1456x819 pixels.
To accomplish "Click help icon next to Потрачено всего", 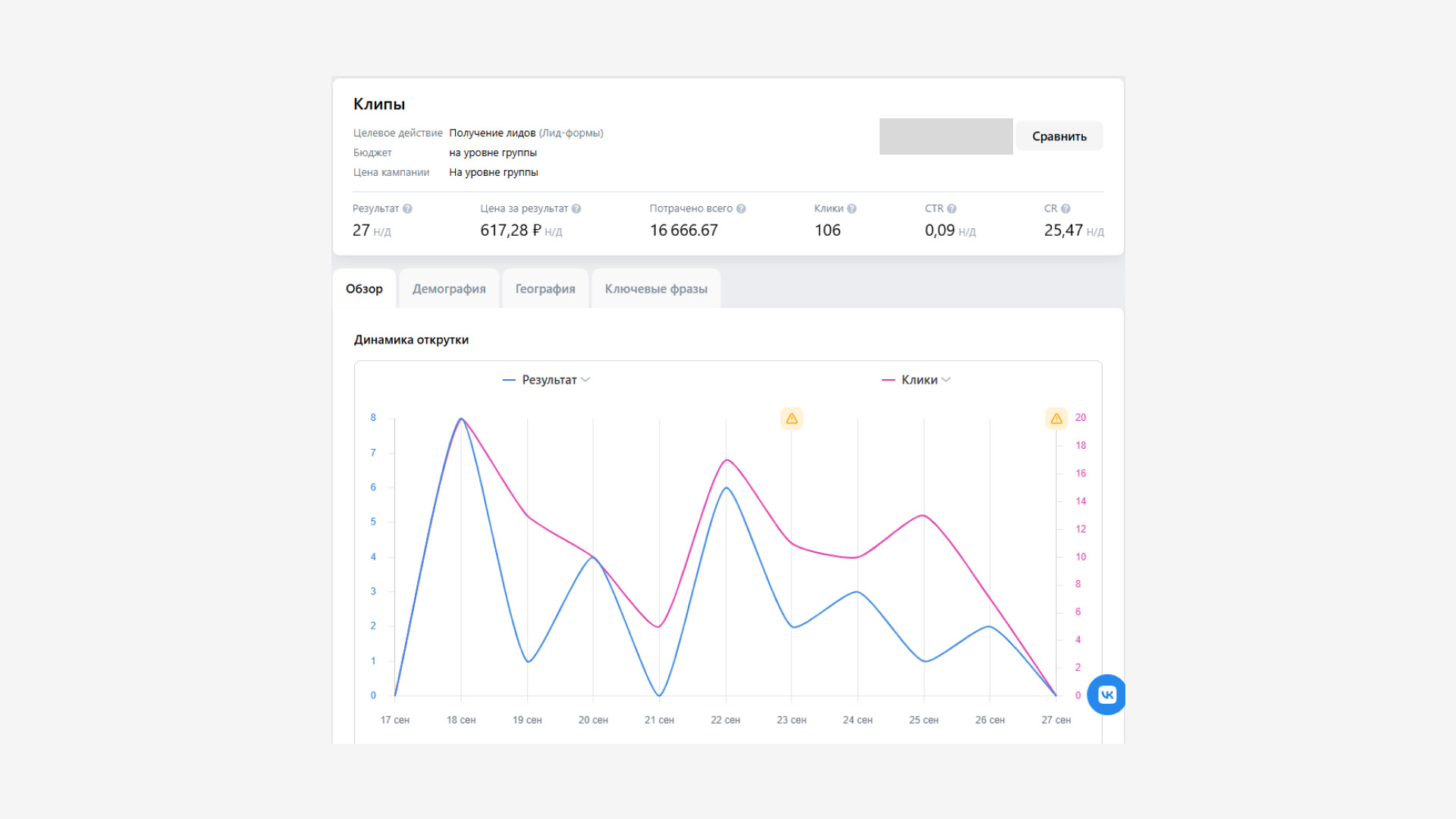I will (x=741, y=209).
